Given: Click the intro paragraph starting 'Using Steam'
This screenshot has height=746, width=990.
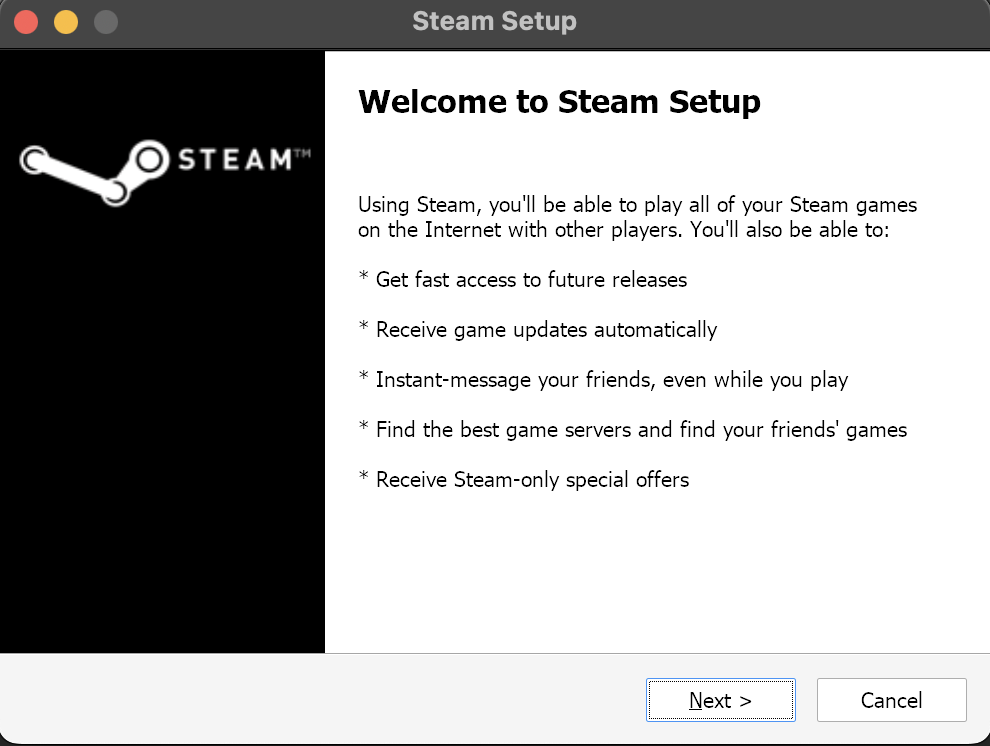Looking at the screenshot, I should coord(637,206).
